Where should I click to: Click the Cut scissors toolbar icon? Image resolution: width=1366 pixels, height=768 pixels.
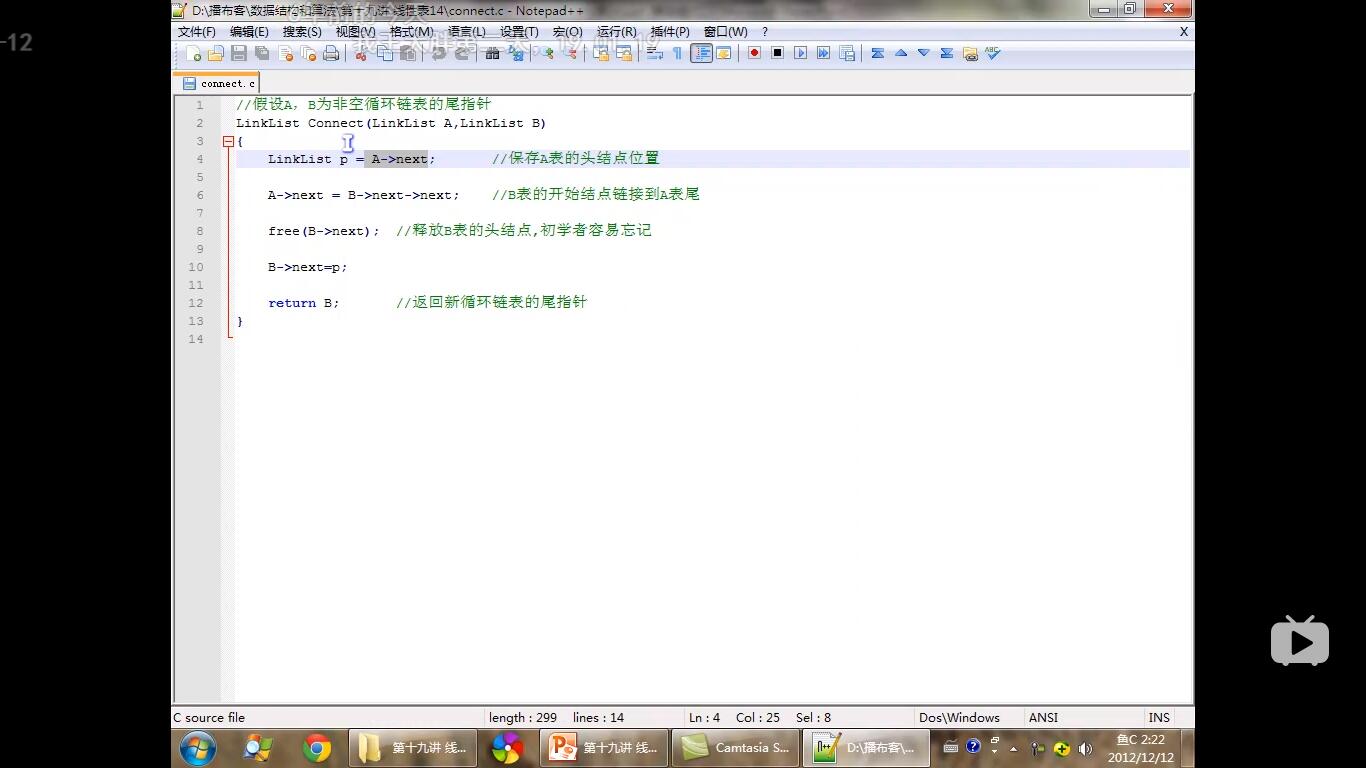(361, 53)
